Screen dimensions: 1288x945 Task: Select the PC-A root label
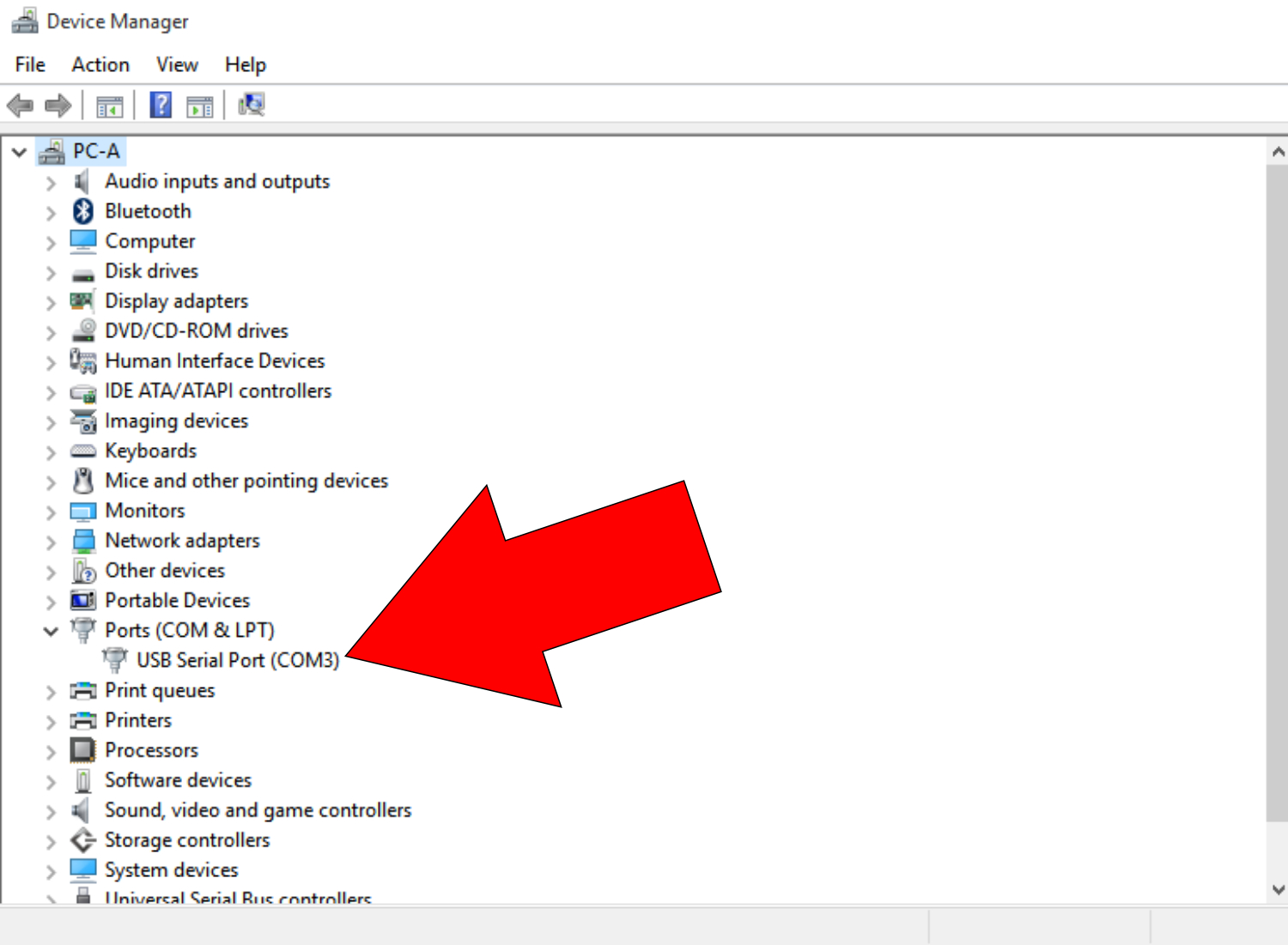click(96, 151)
